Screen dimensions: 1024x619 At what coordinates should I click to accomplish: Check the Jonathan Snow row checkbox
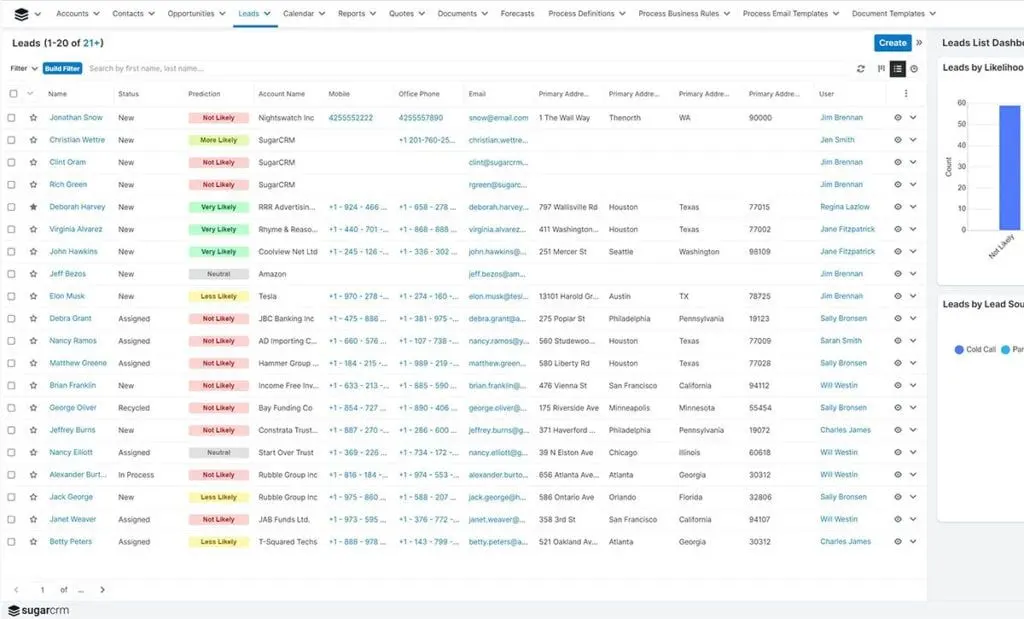click(11, 118)
